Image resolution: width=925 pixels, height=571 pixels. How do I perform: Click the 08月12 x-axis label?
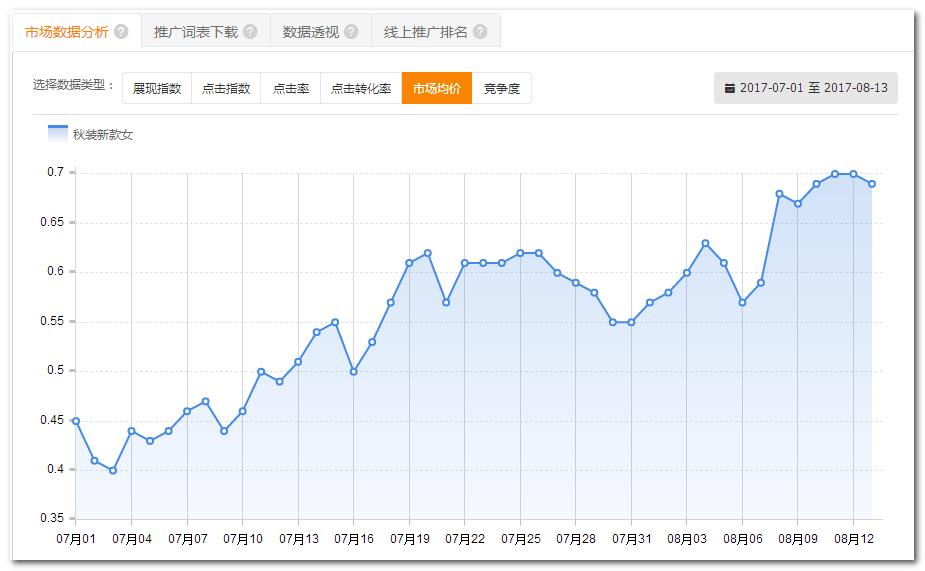click(x=854, y=539)
